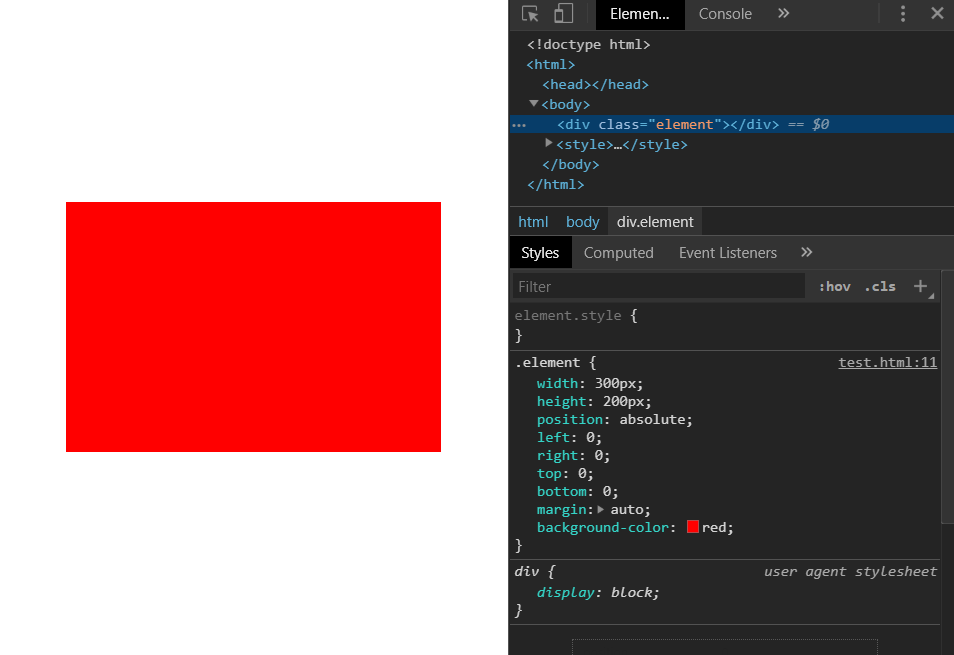Click the html breadcrumb
The image size is (954, 655).
533,222
